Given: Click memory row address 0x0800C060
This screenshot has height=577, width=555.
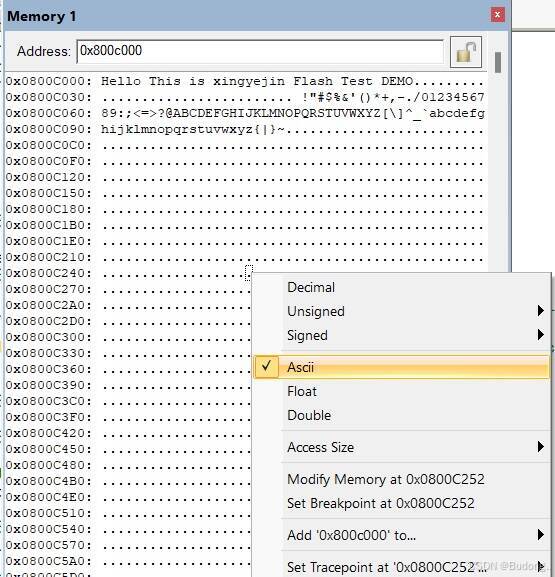Looking at the screenshot, I should (x=48, y=113).
